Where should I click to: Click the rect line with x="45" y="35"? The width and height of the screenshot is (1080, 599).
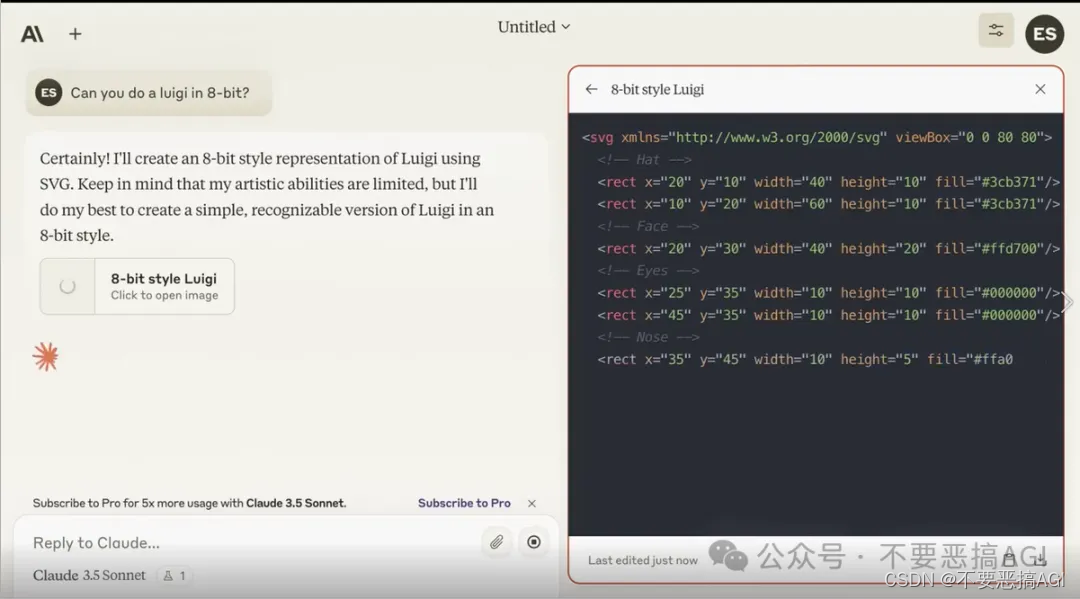coord(829,315)
